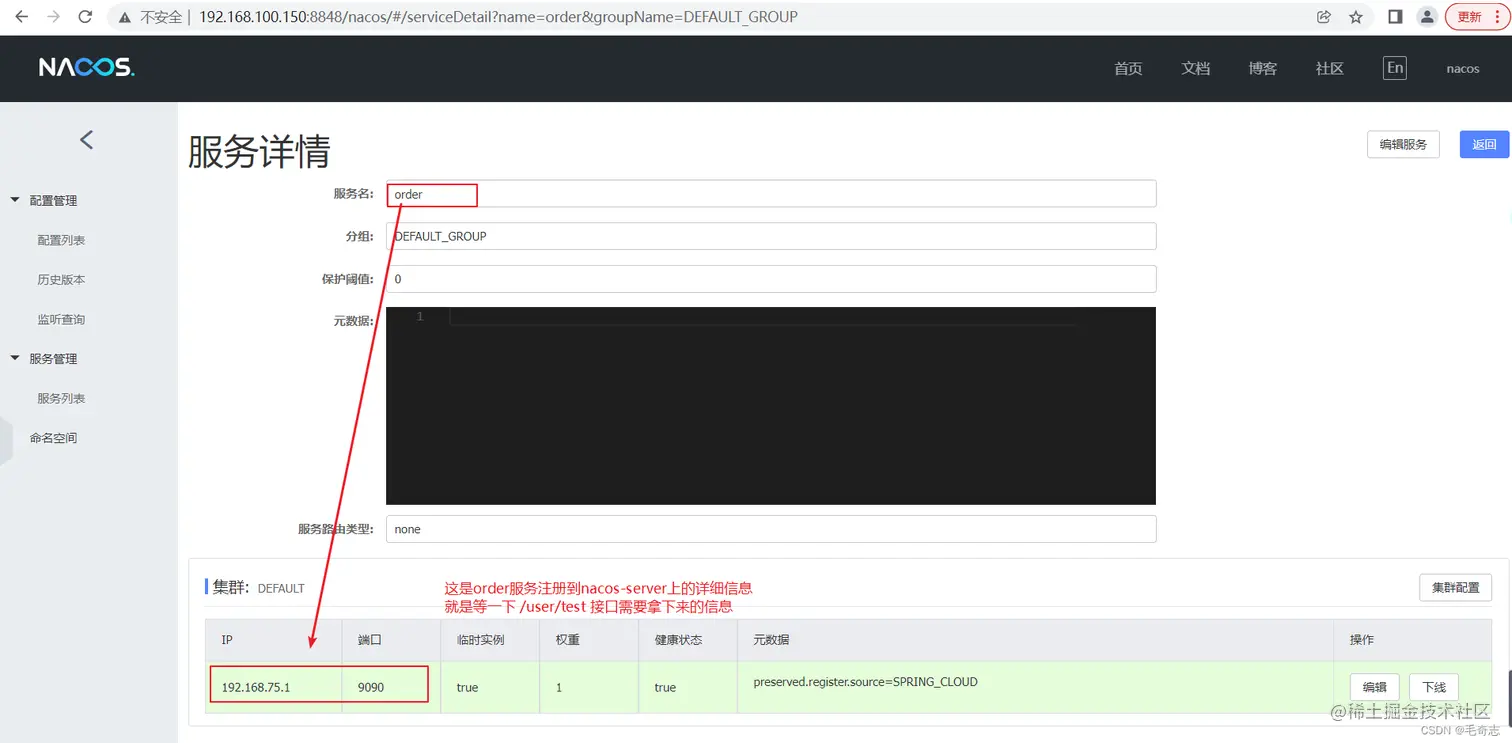Click the 服务详情 page heading
The image size is (1512, 743).
tap(259, 152)
